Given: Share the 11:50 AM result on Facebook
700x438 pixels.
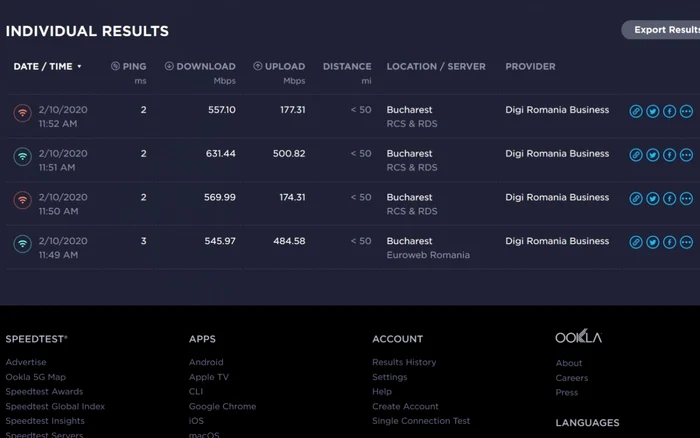Looking at the screenshot, I should tap(669, 198).
